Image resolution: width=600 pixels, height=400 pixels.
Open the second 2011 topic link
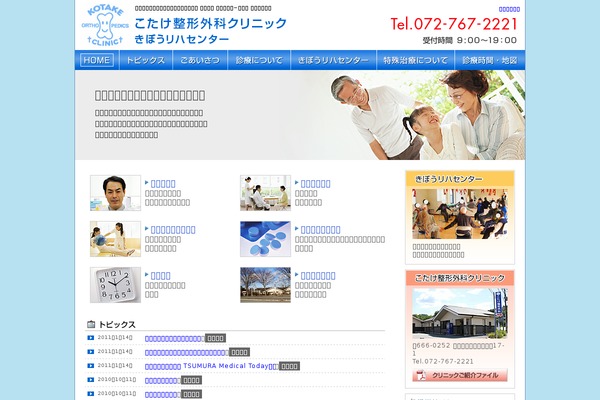(x=186, y=353)
